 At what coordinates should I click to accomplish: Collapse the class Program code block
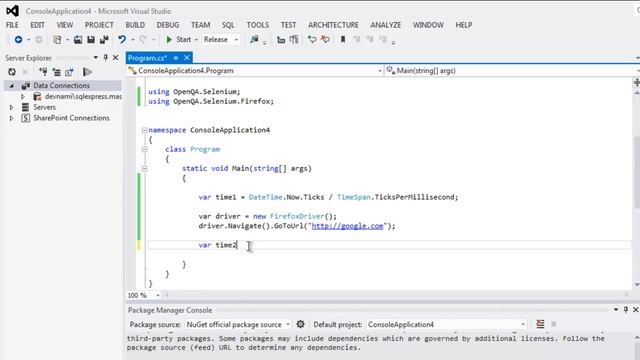144,149
